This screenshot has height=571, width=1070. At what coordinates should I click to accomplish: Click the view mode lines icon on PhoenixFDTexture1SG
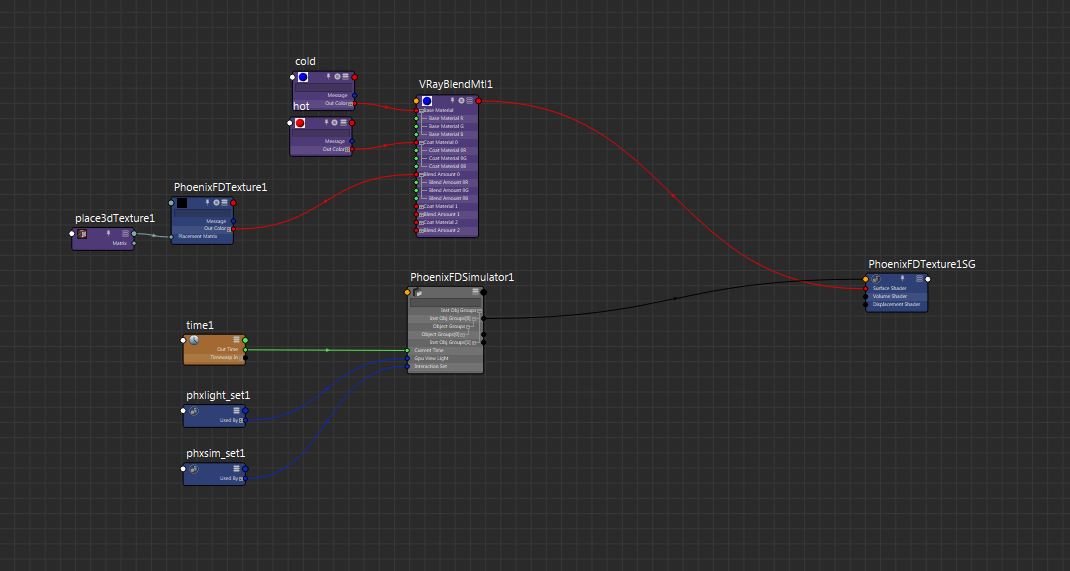(919, 278)
